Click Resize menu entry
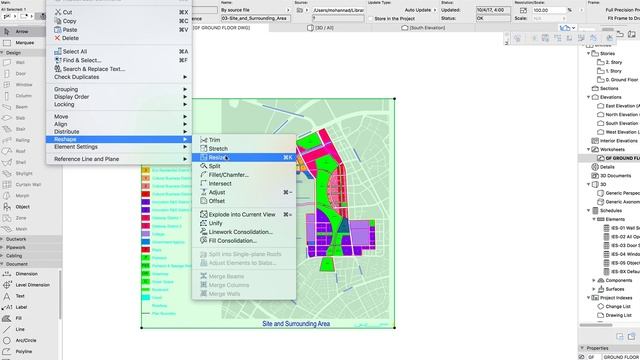 (244, 158)
